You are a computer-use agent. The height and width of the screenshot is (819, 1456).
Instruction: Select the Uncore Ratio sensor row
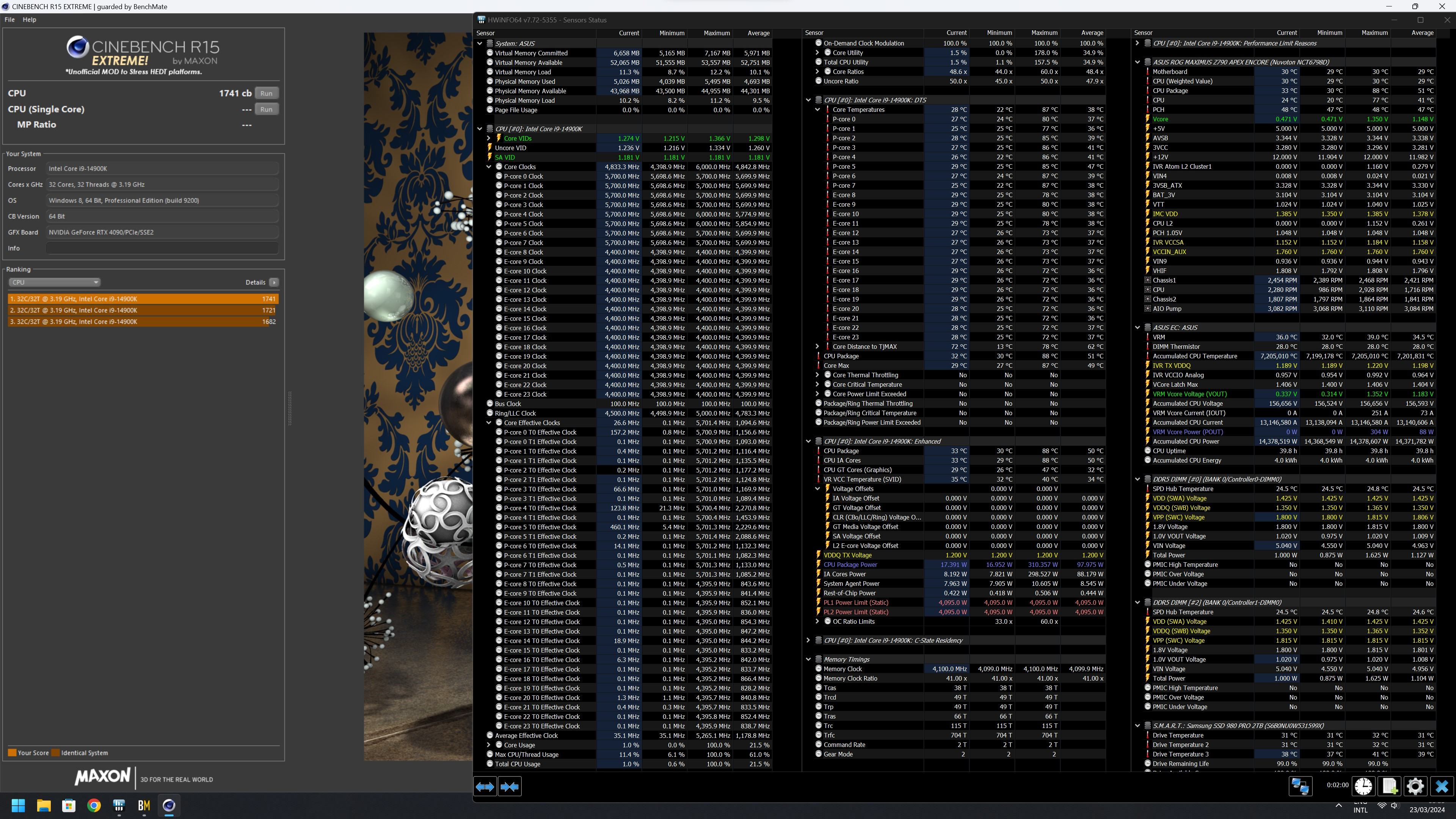click(x=955, y=82)
